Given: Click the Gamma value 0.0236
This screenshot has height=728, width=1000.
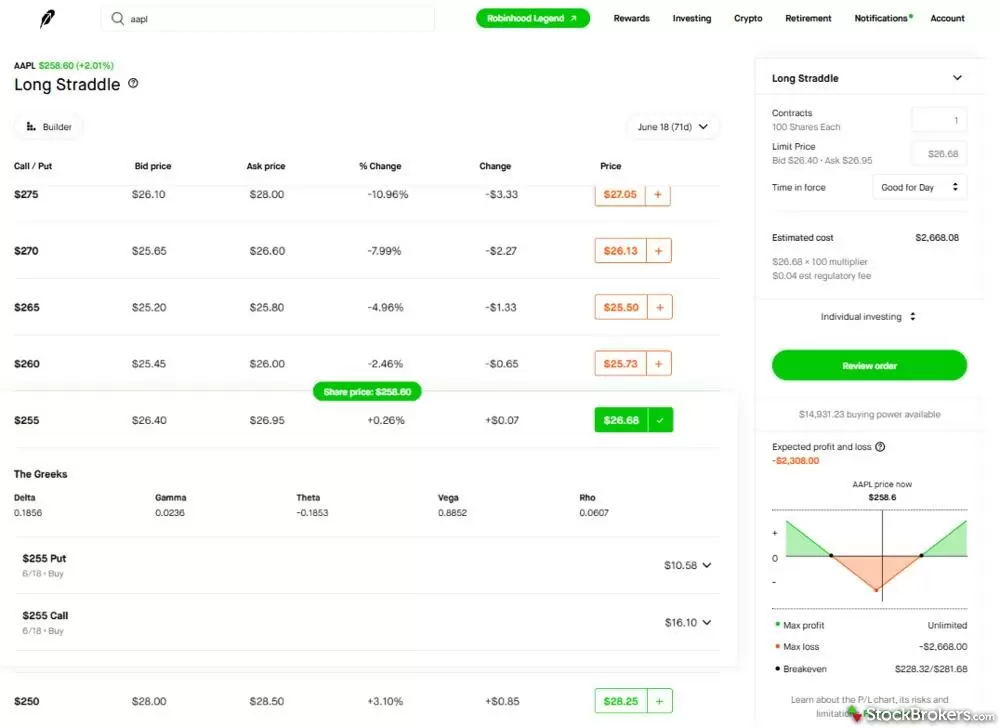Looking at the screenshot, I should 170,513.
